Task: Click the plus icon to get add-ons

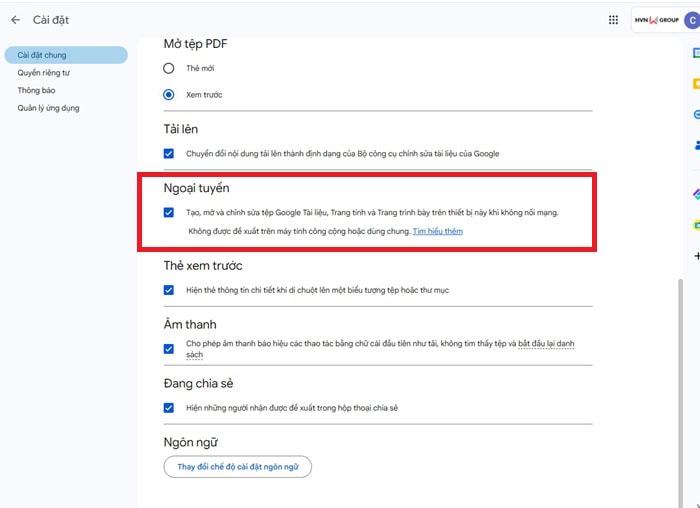Action: 696,257
